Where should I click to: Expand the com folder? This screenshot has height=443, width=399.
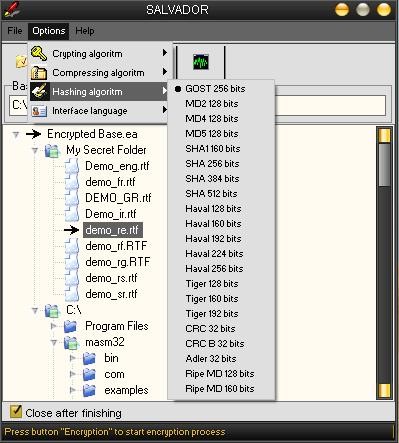[73, 374]
